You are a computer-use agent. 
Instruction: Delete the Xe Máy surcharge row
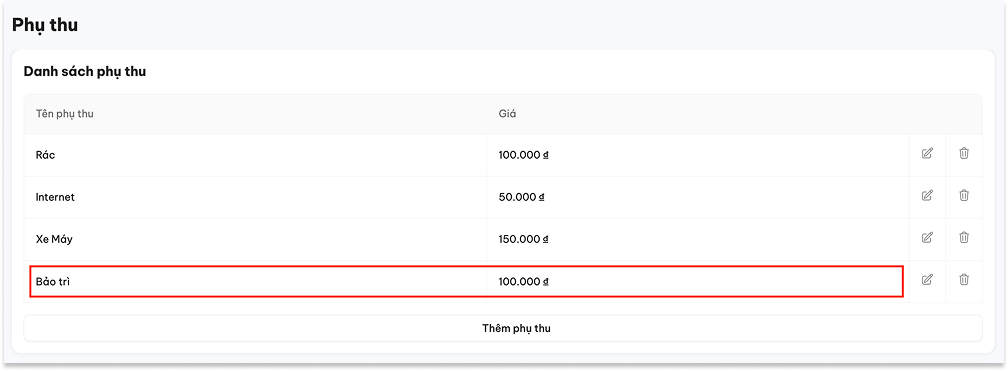(x=964, y=238)
